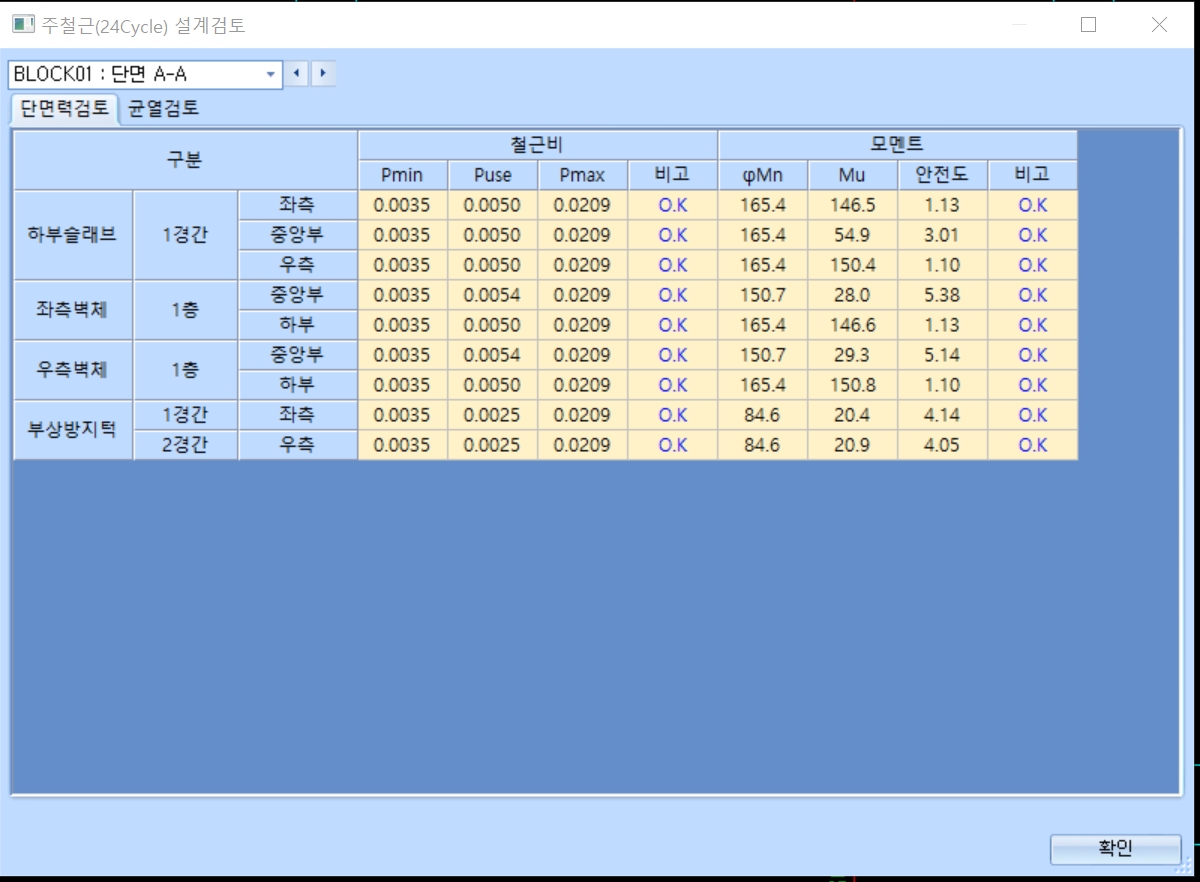Click the φMn column header
This screenshot has height=882, width=1200.
763,175
